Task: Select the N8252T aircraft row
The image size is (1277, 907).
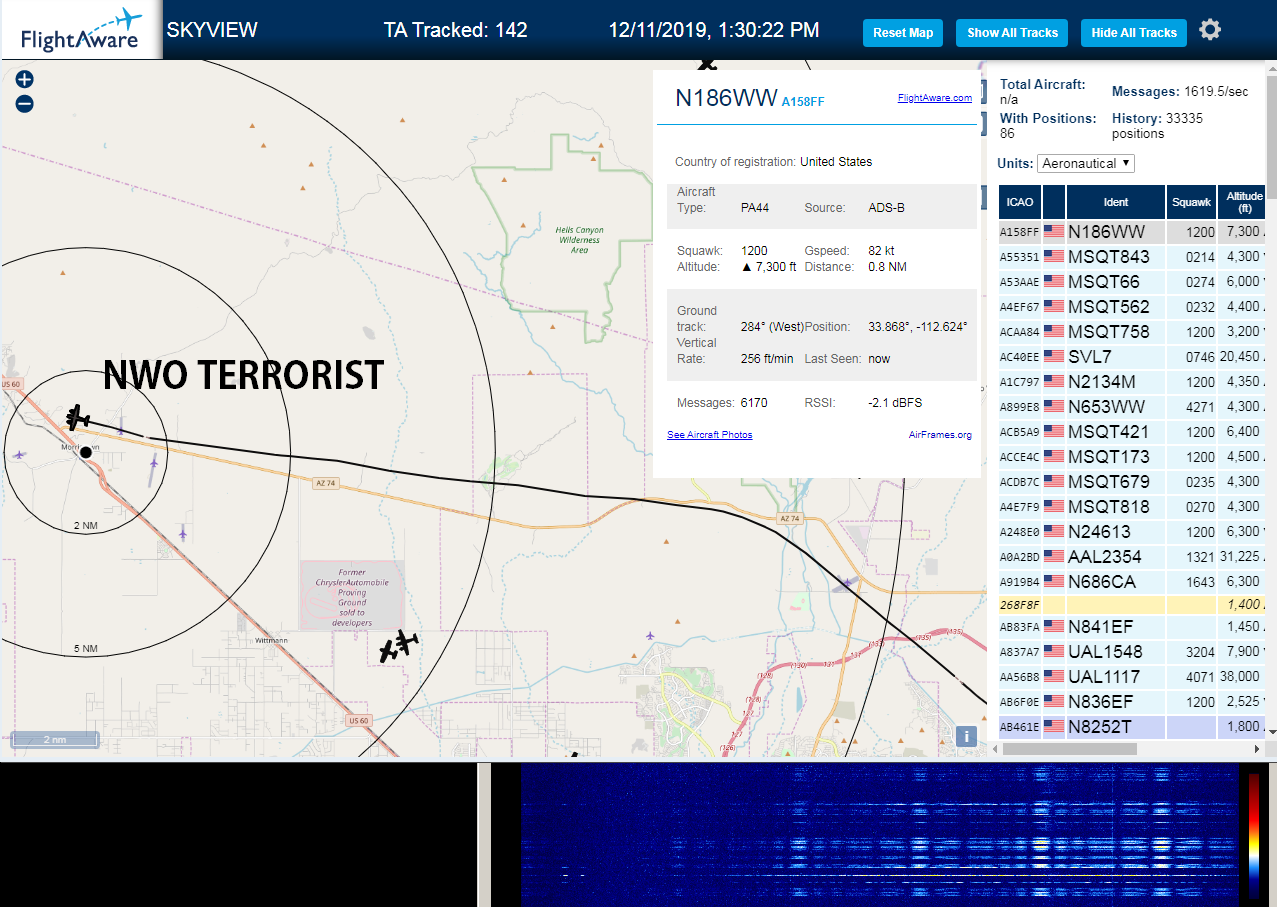Action: click(x=1133, y=727)
